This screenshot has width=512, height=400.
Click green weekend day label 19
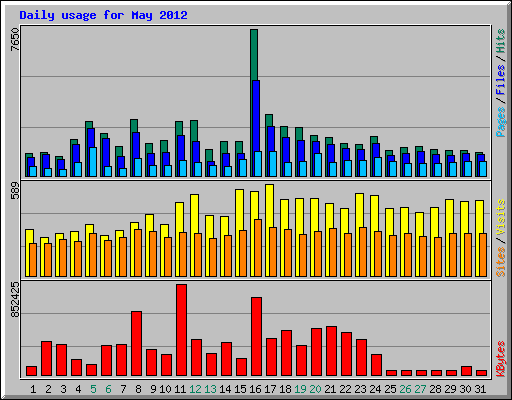click(300, 389)
